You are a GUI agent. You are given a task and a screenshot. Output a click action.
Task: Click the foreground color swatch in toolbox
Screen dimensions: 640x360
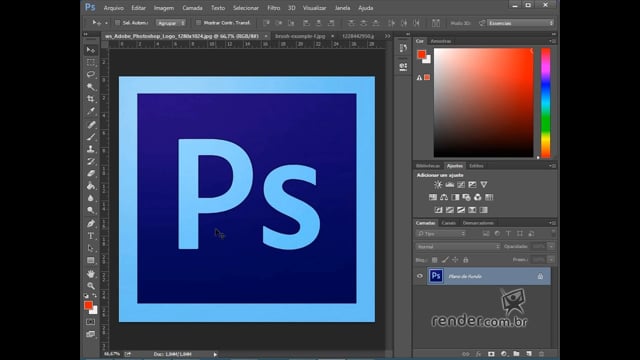click(x=88, y=305)
